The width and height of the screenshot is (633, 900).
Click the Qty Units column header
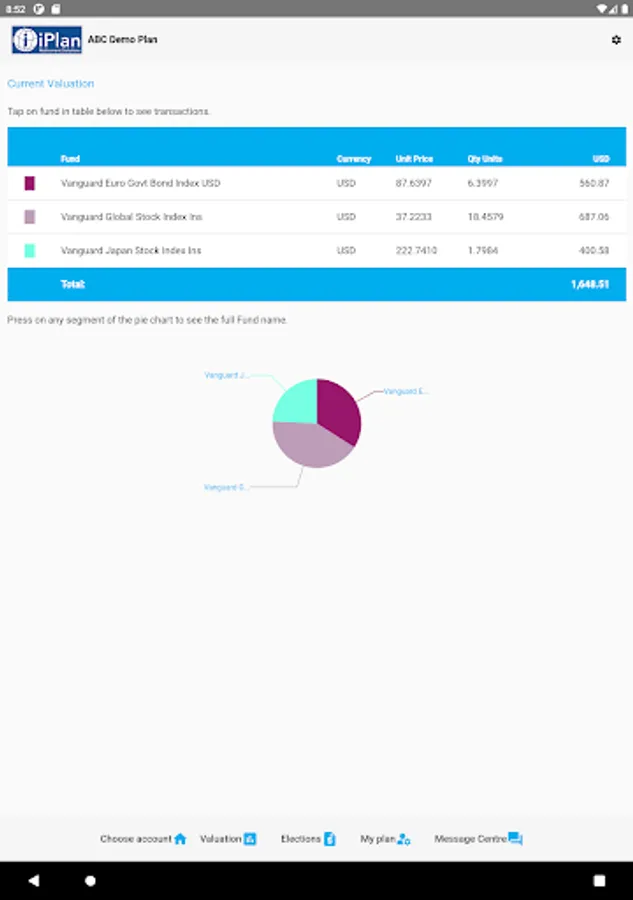[x=484, y=158]
